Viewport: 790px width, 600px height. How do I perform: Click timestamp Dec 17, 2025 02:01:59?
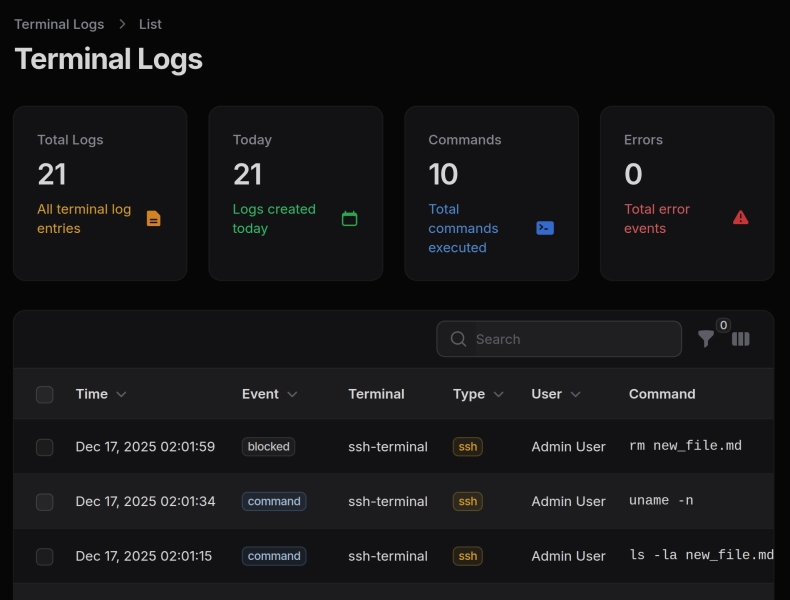[x=145, y=447]
